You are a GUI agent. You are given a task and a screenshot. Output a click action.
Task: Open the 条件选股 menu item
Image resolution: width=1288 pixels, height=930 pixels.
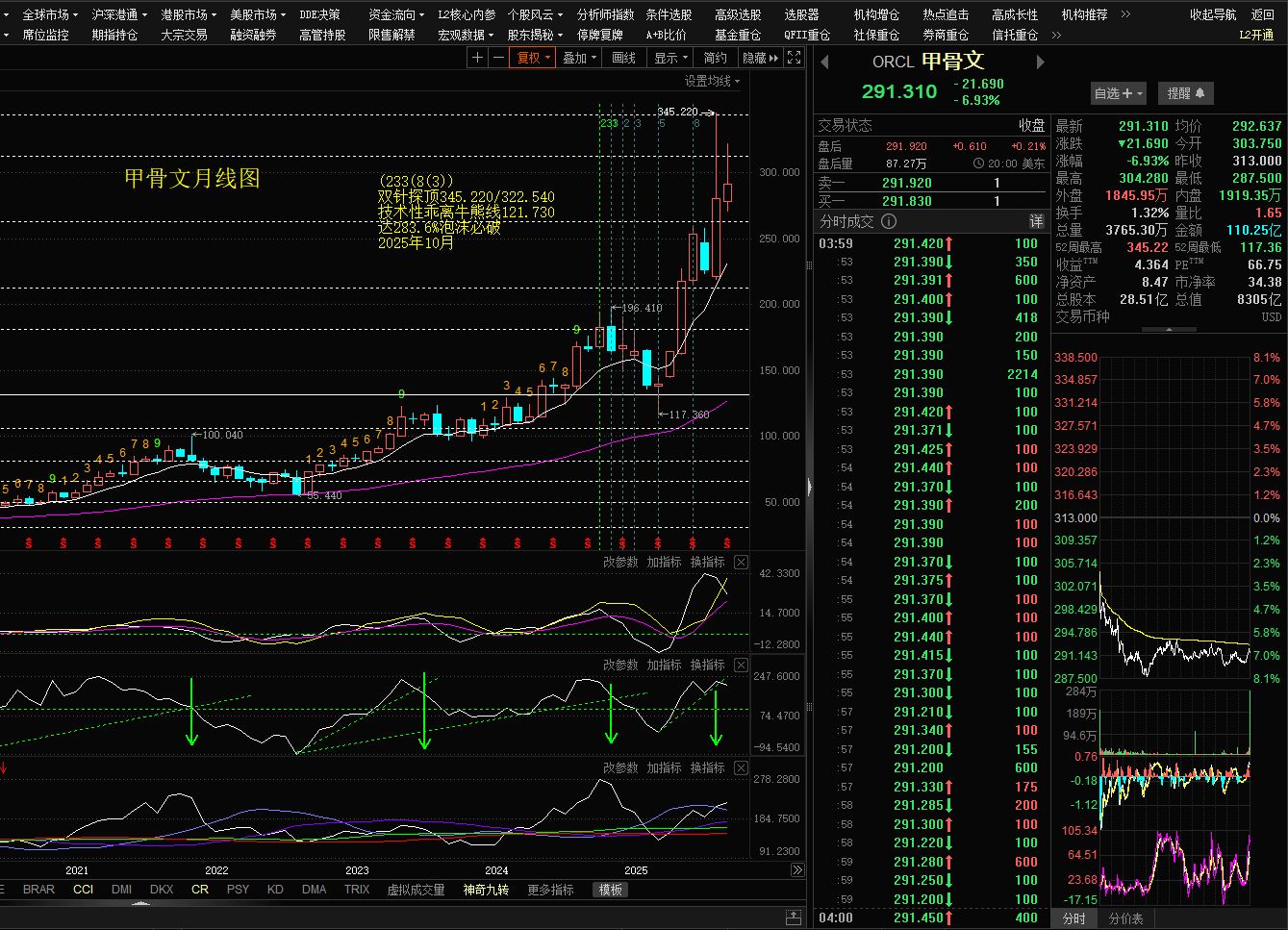669,14
